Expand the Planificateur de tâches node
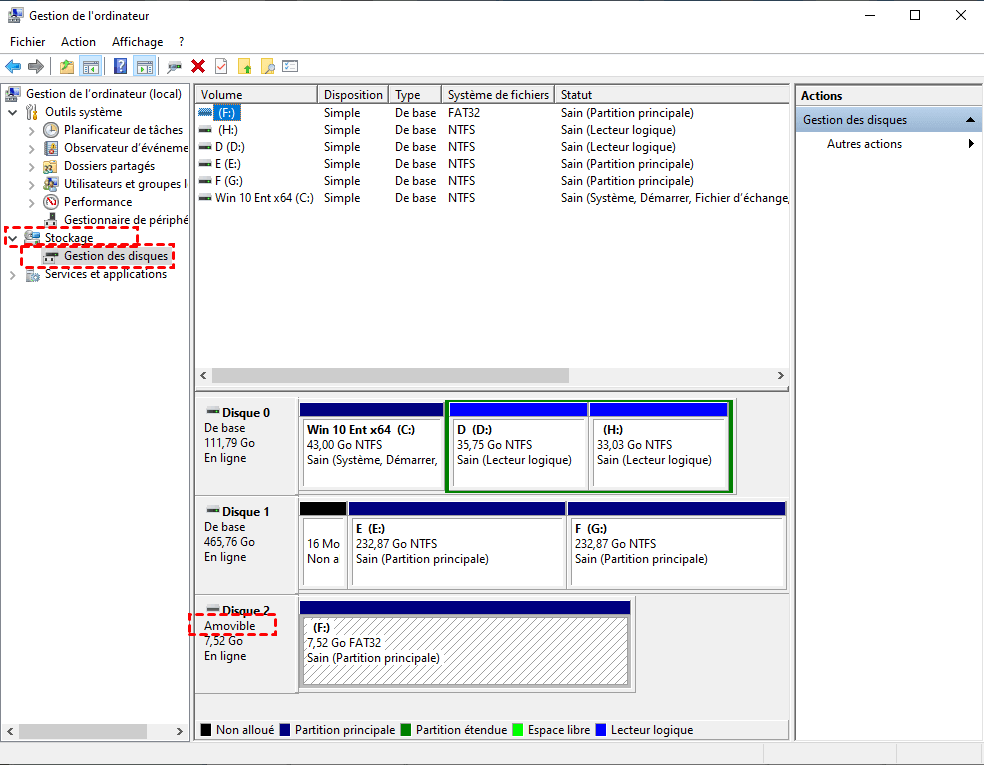Image resolution: width=984 pixels, height=765 pixels. tap(32, 130)
